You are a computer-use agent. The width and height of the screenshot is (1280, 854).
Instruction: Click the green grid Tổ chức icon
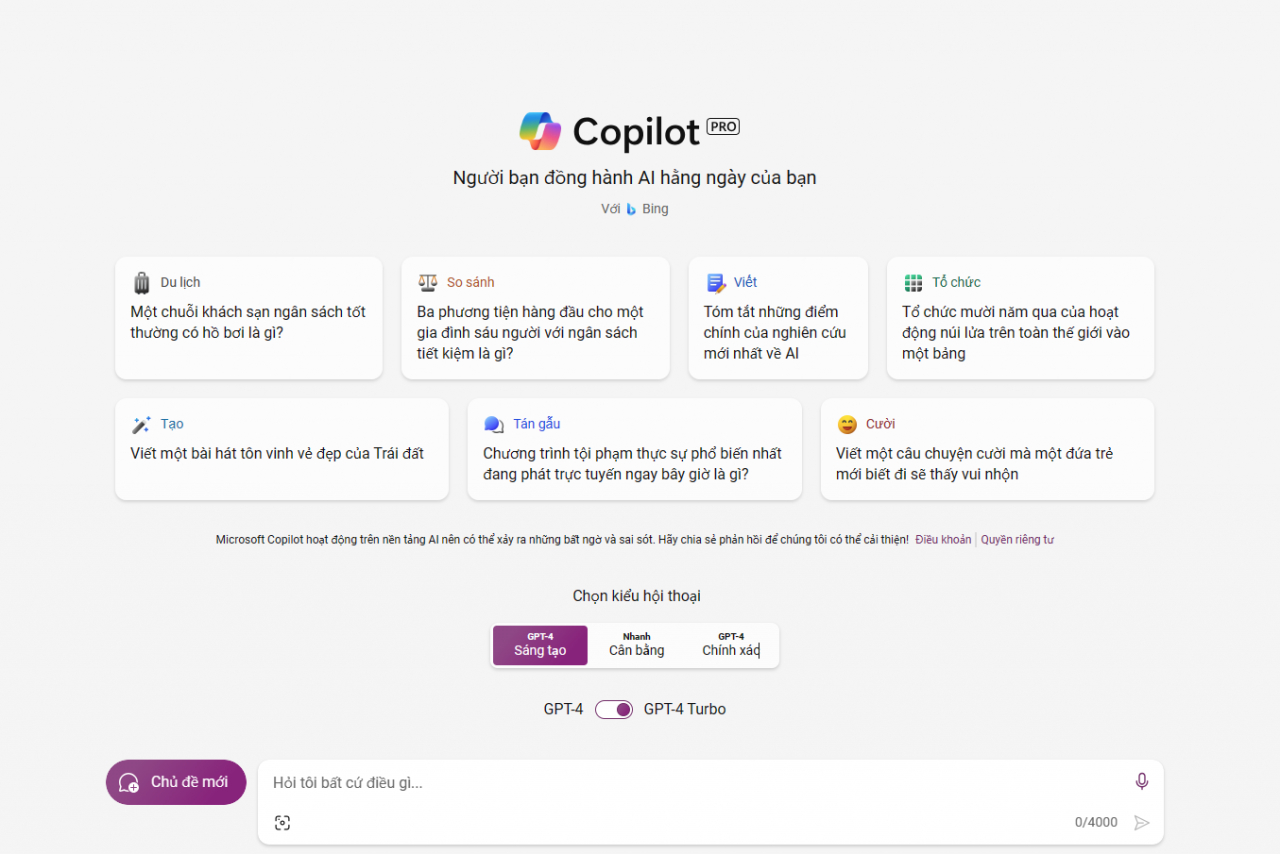click(913, 282)
